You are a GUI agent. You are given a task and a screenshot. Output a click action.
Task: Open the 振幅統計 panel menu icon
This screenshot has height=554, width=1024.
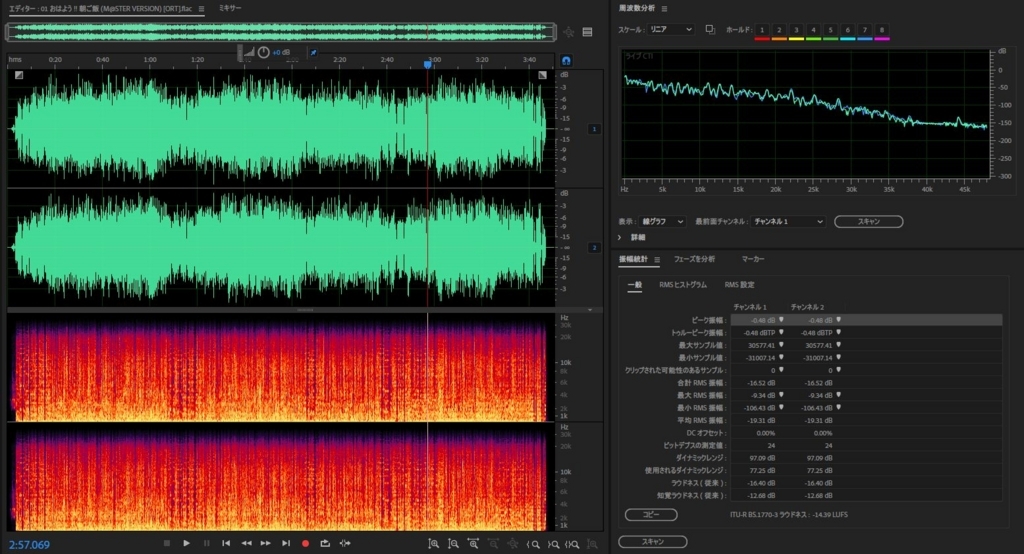656,260
